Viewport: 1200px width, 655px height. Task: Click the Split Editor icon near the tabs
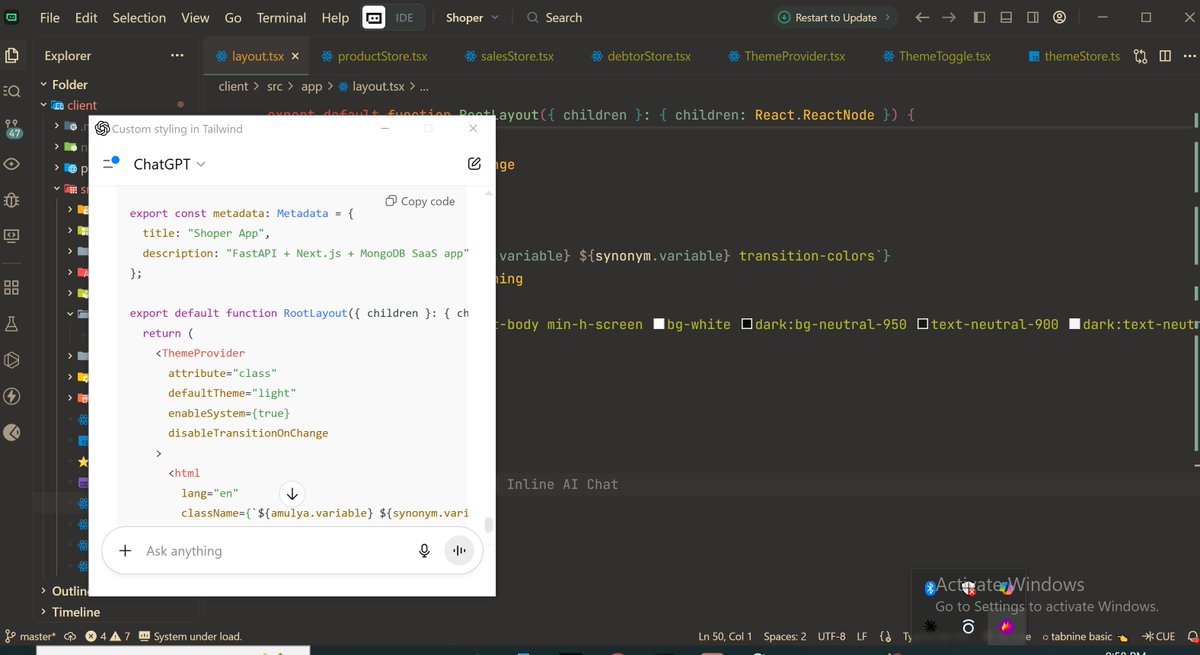click(1165, 57)
